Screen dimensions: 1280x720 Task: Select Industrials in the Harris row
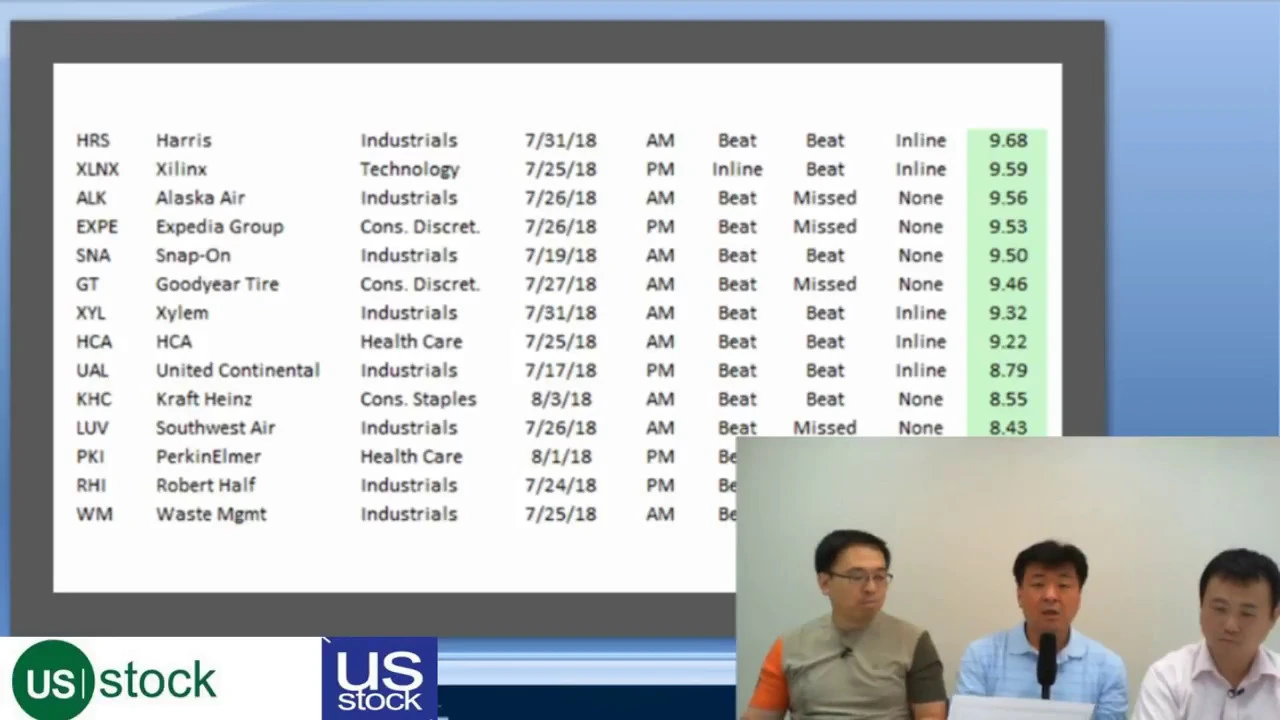click(x=409, y=141)
